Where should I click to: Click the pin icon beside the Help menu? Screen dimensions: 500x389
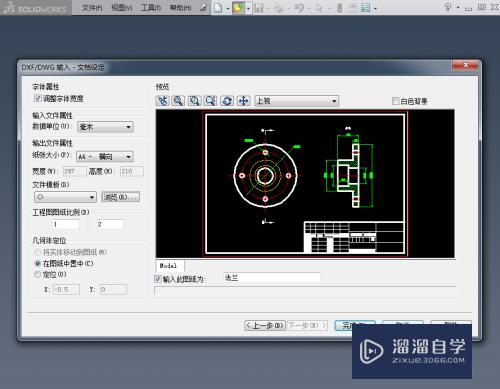click(203, 8)
